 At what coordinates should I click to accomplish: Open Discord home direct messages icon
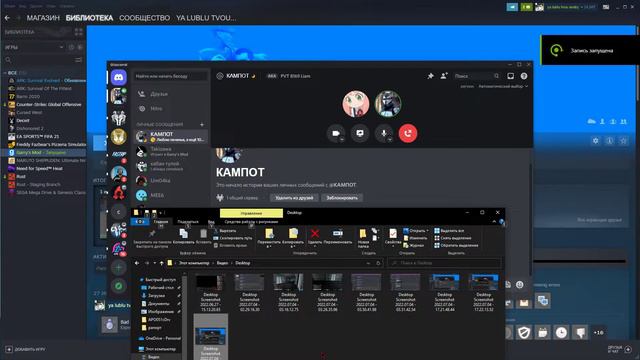coord(119,77)
